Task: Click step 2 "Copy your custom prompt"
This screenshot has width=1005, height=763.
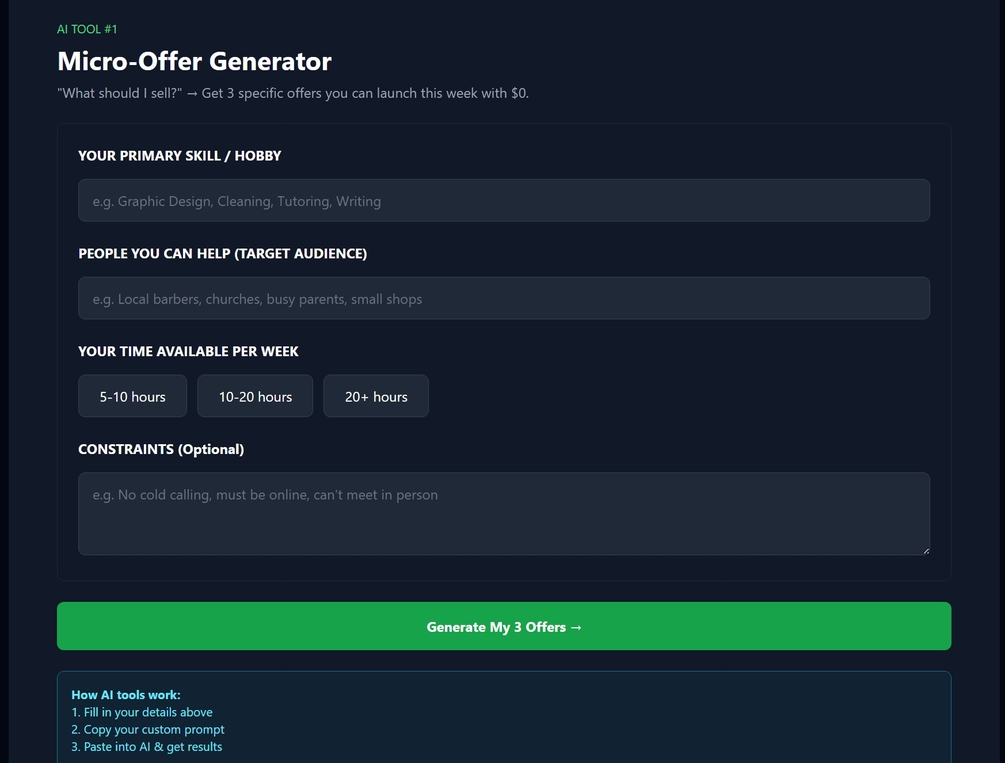Action: (x=148, y=729)
